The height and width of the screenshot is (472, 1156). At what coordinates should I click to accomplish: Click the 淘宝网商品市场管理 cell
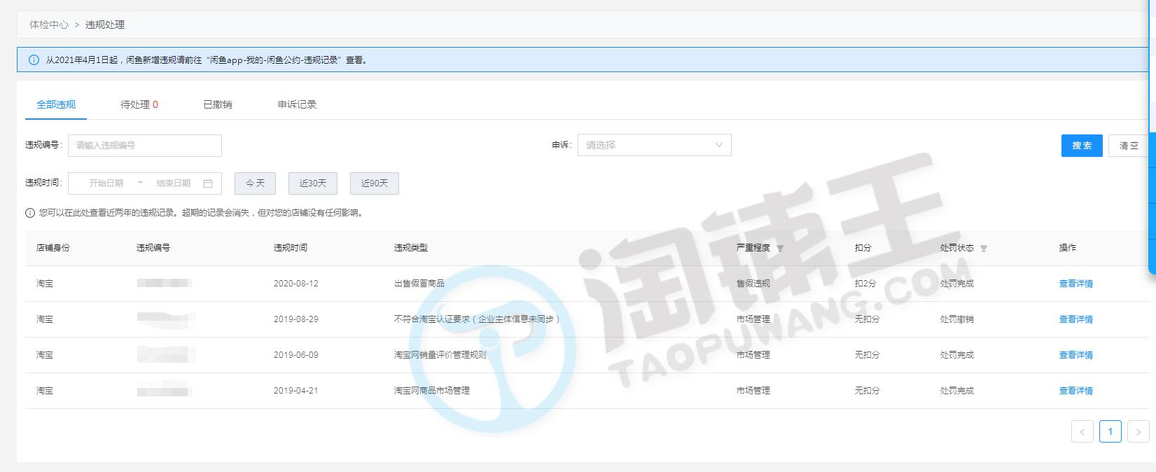point(432,391)
